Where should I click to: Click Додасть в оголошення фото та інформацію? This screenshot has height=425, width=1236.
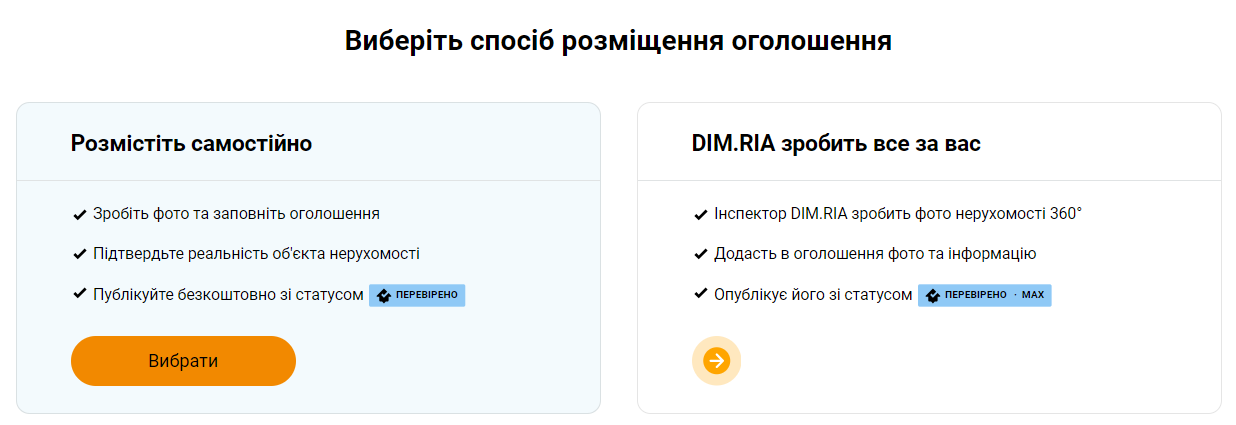[x=875, y=254]
